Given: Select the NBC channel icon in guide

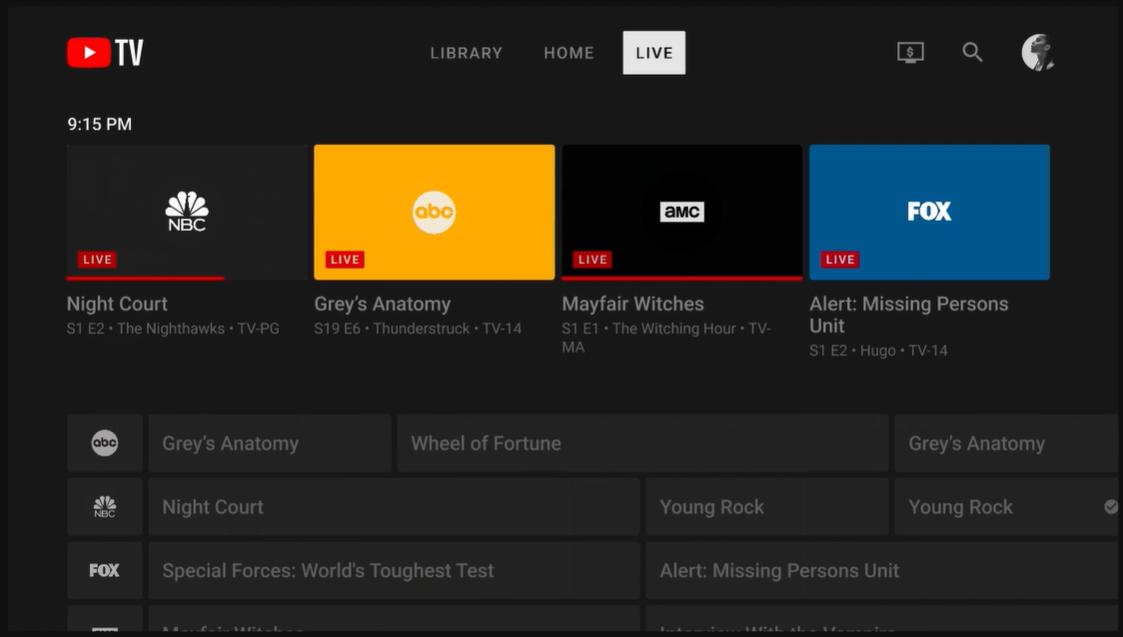Looking at the screenshot, I should click(x=105, y=507).
